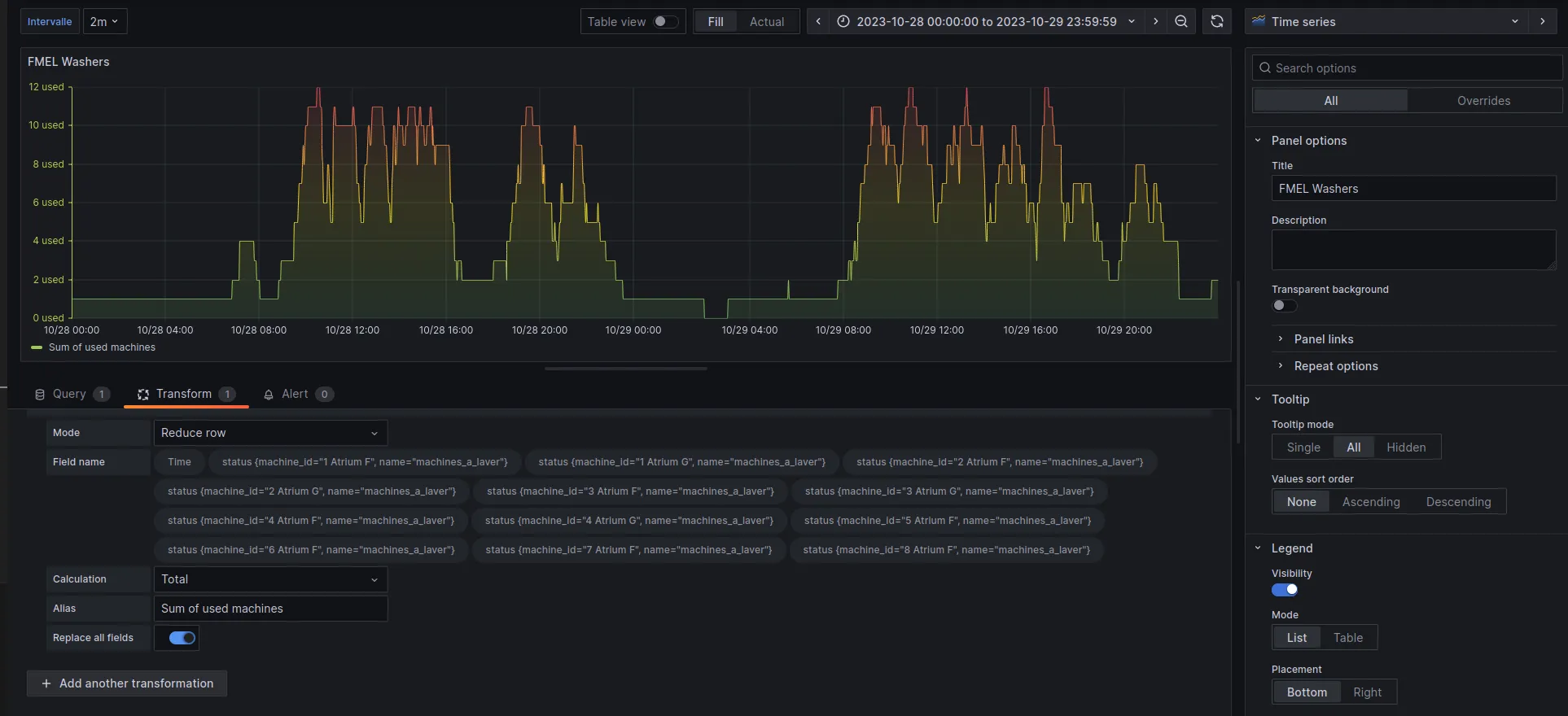1568x716 pixels.
Task: Switch to the Alert tab
Action: (x=298, y=395)
